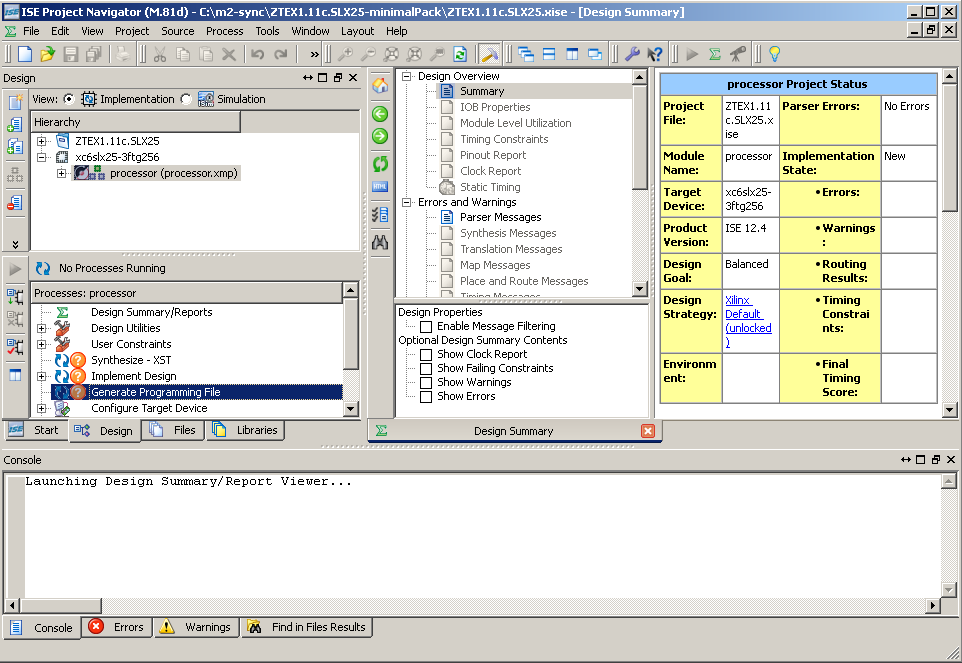Check the Show Clock Report option
This screenshot has width=962, height=663.
pyautogui.click(x=427, y=354)
